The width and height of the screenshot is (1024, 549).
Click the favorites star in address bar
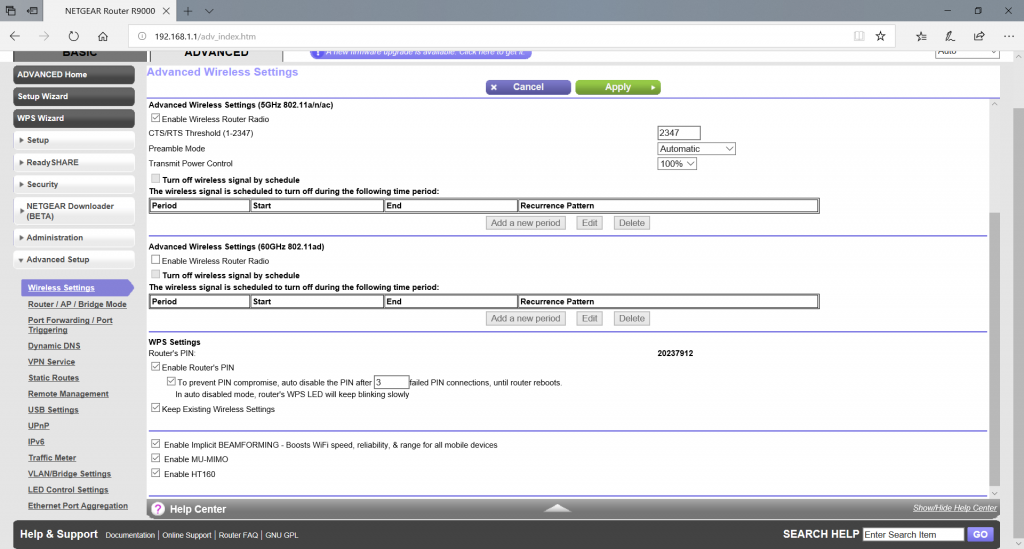(x=880, y=35)
